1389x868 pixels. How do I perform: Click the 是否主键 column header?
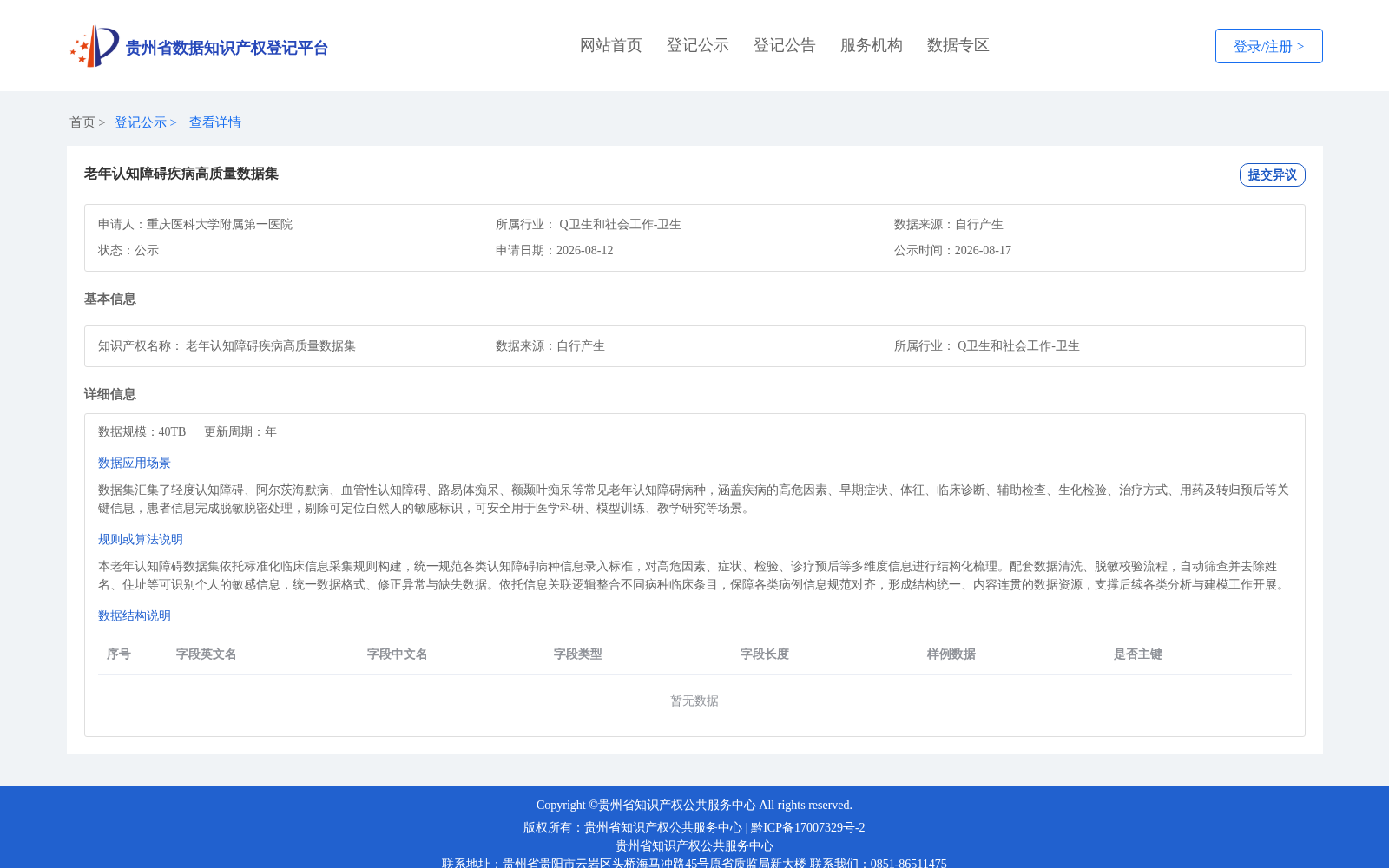click(x=1138, y=654)
